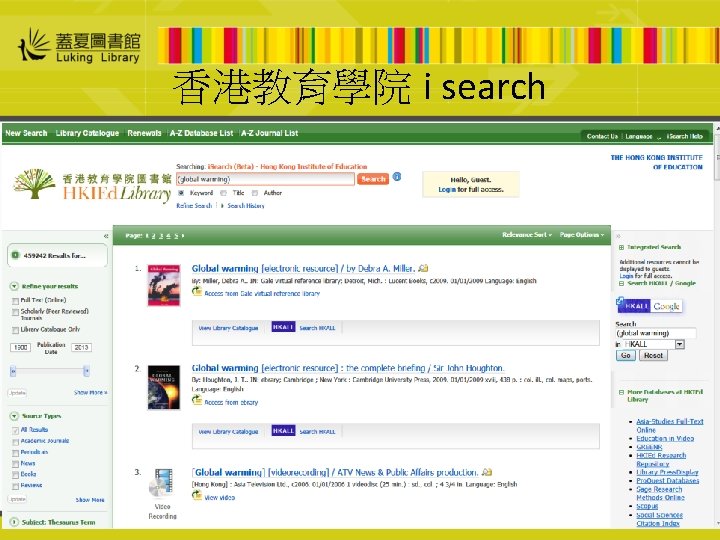Open A-Z Journal List
This screenshot has height=540, width=720.
[270, 133]
